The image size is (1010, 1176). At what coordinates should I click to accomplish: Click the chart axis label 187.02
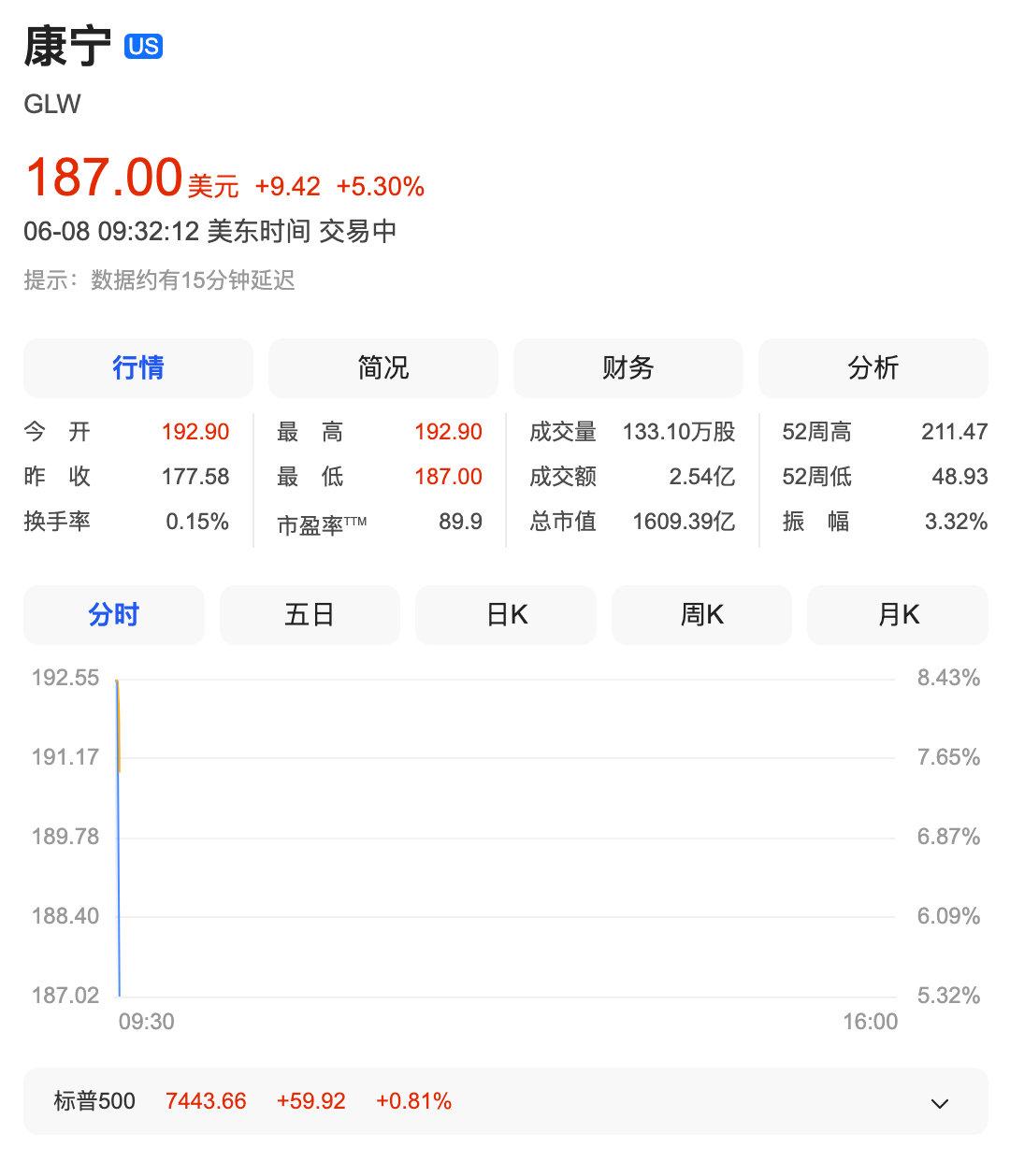65,996
